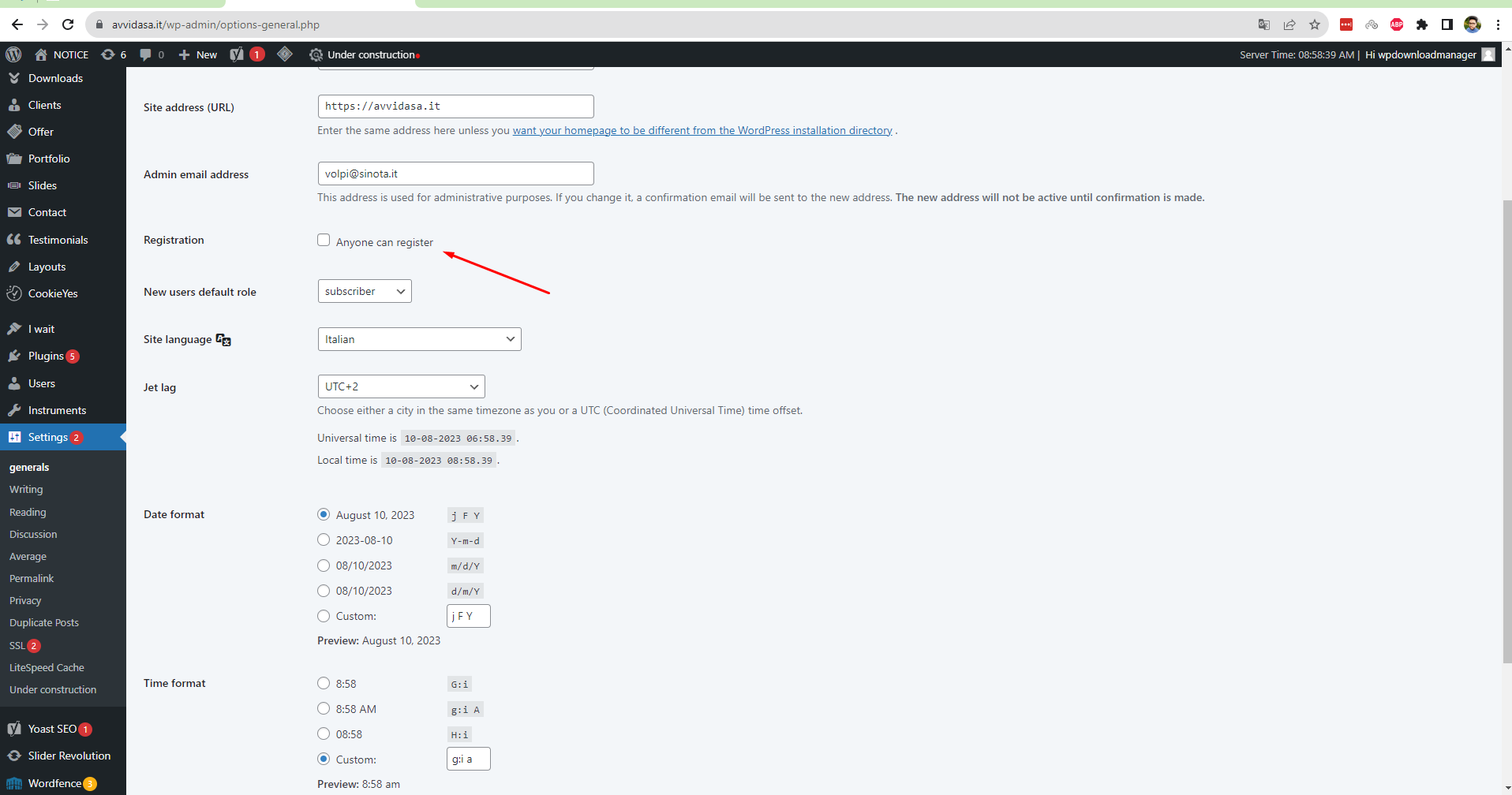Open Yoast SEO icon in admin bar
Image resolution: width=1512 pixels, height=795 pixels.
237,54
